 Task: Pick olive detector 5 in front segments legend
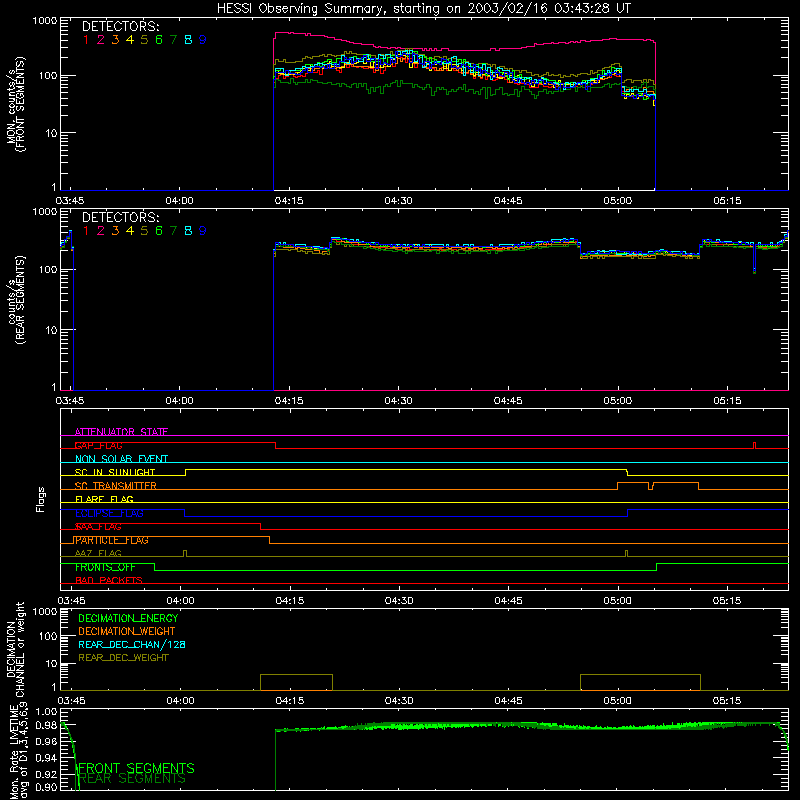point(144,40)
